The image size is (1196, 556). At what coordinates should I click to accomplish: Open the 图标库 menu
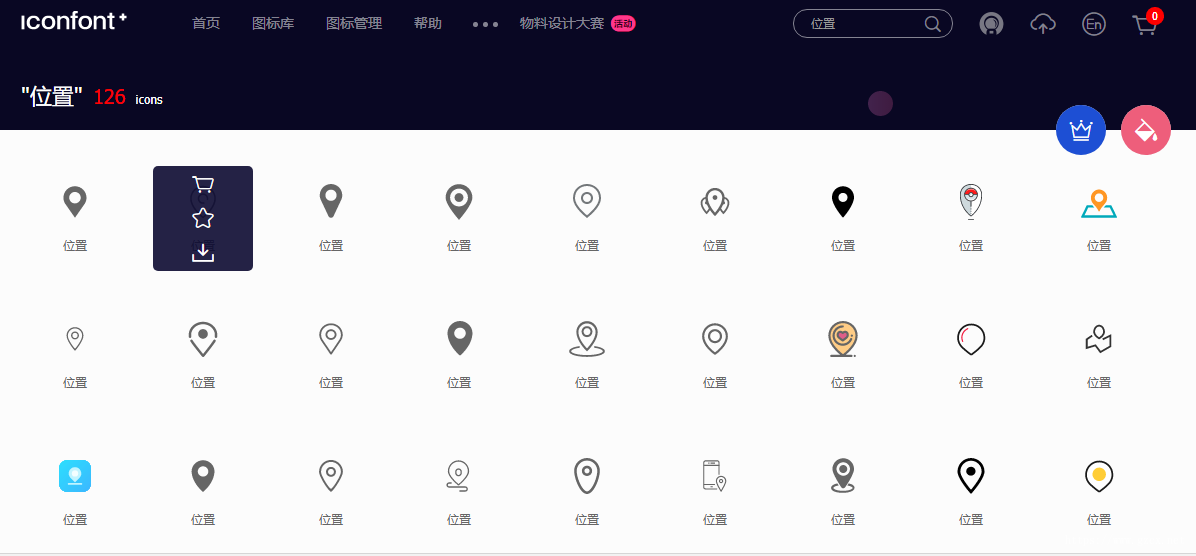pyautogui.click(x=273, y=24)
